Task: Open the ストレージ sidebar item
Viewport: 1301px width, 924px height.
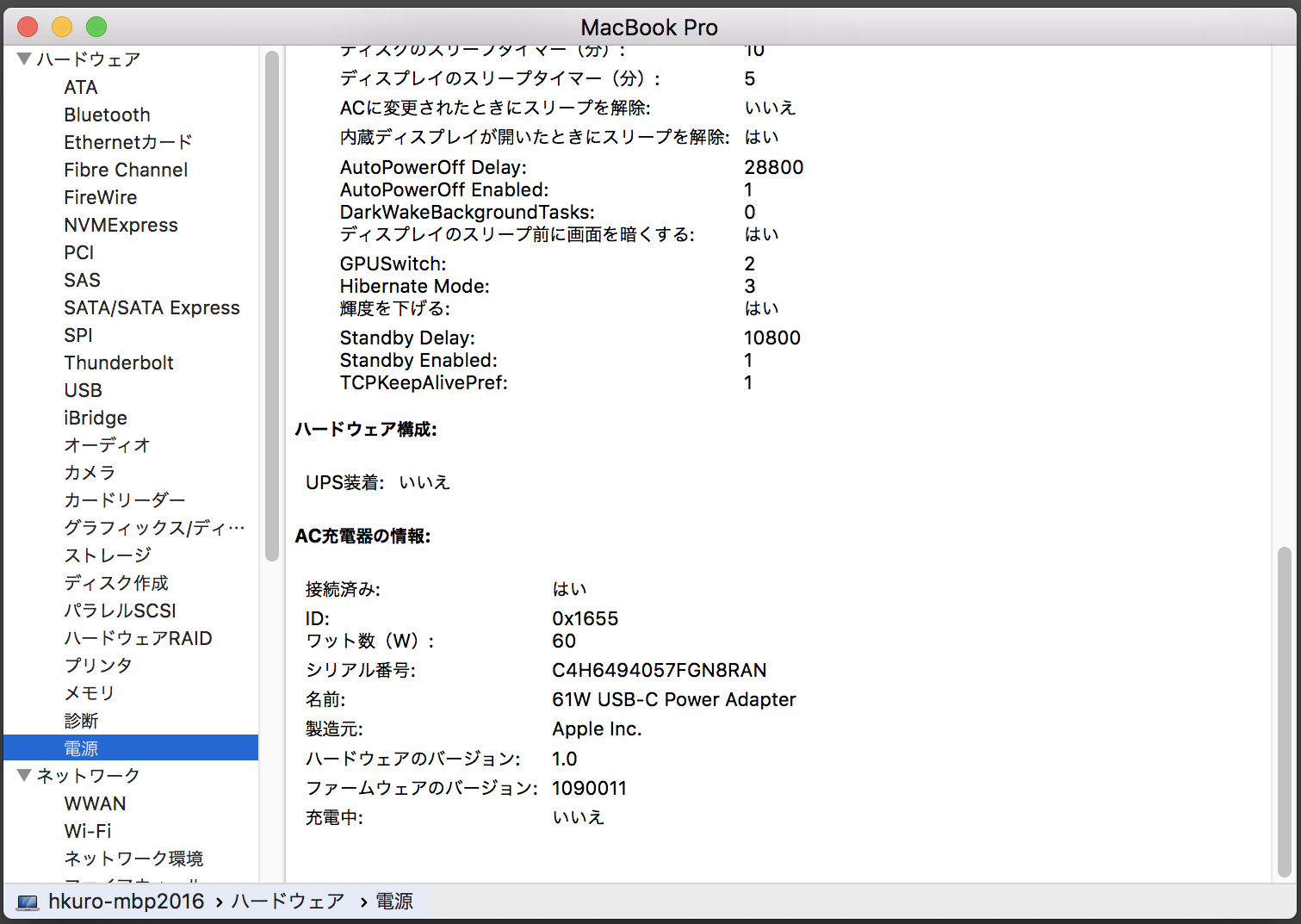Action: point(108,555)
